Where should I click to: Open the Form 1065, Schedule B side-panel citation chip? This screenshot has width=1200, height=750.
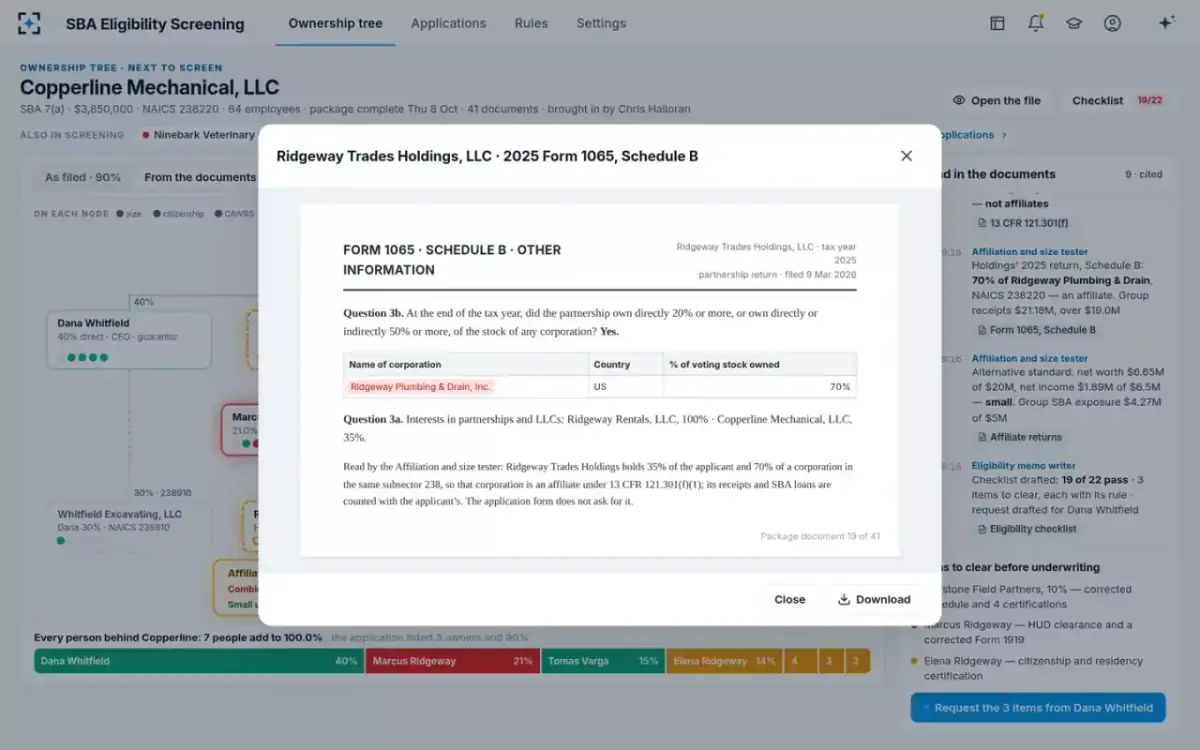pyautogui.click(x=1035, y=329)
